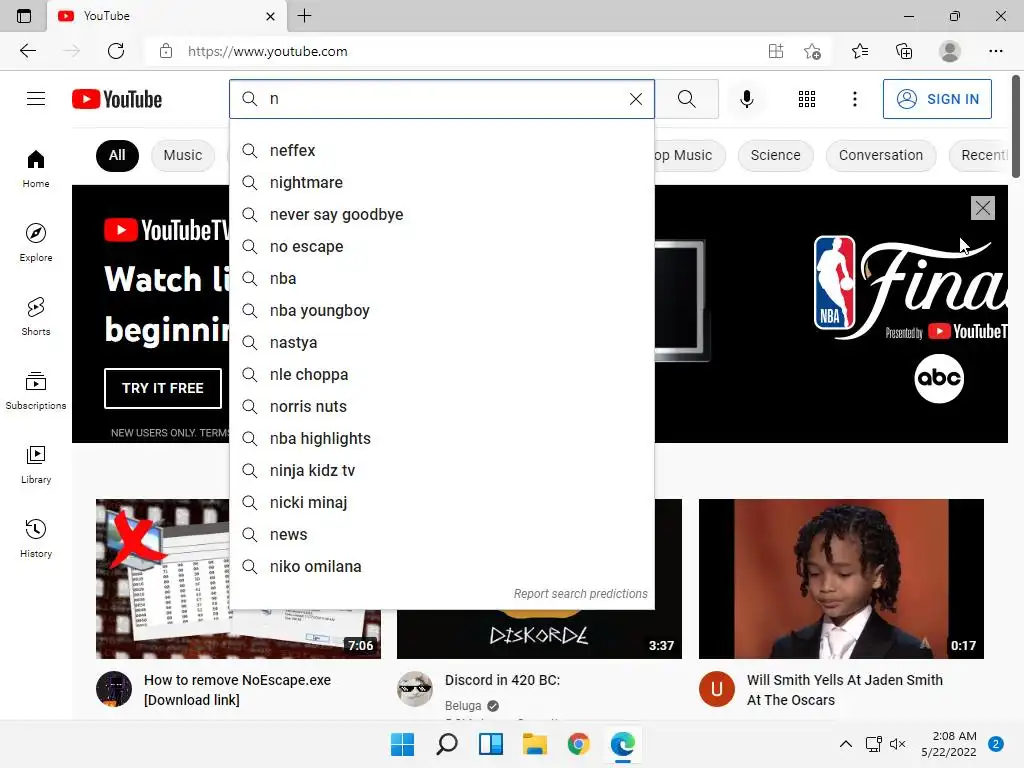
Task: Go to Home in the sidebar
Action: (x=36, y=168)
